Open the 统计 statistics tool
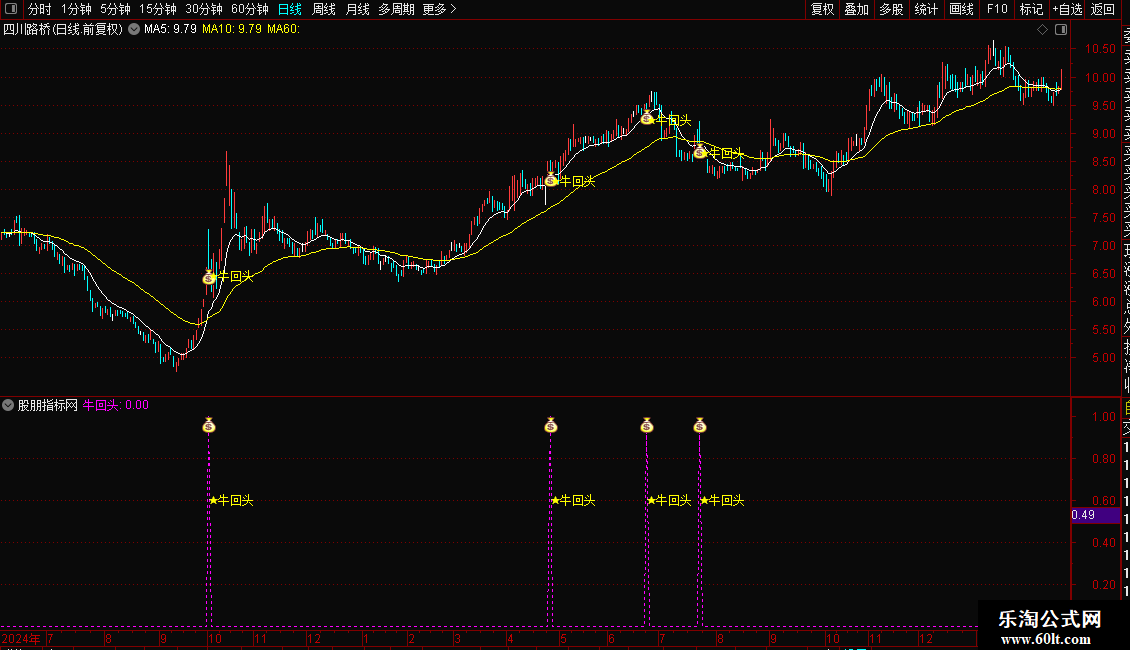This screenshot has width=1130, height=650. coord(926,9)
